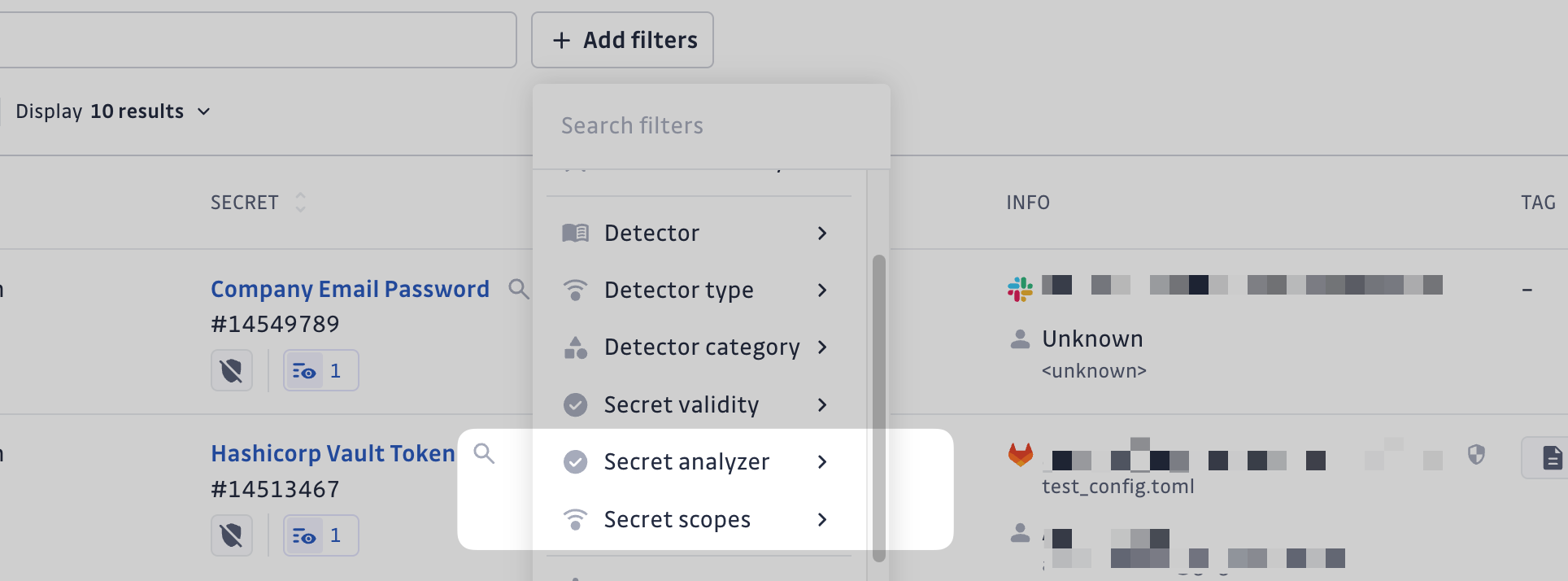Click the Secret validity checkmark icon
1568x581 pixels.
coord(576,404)
